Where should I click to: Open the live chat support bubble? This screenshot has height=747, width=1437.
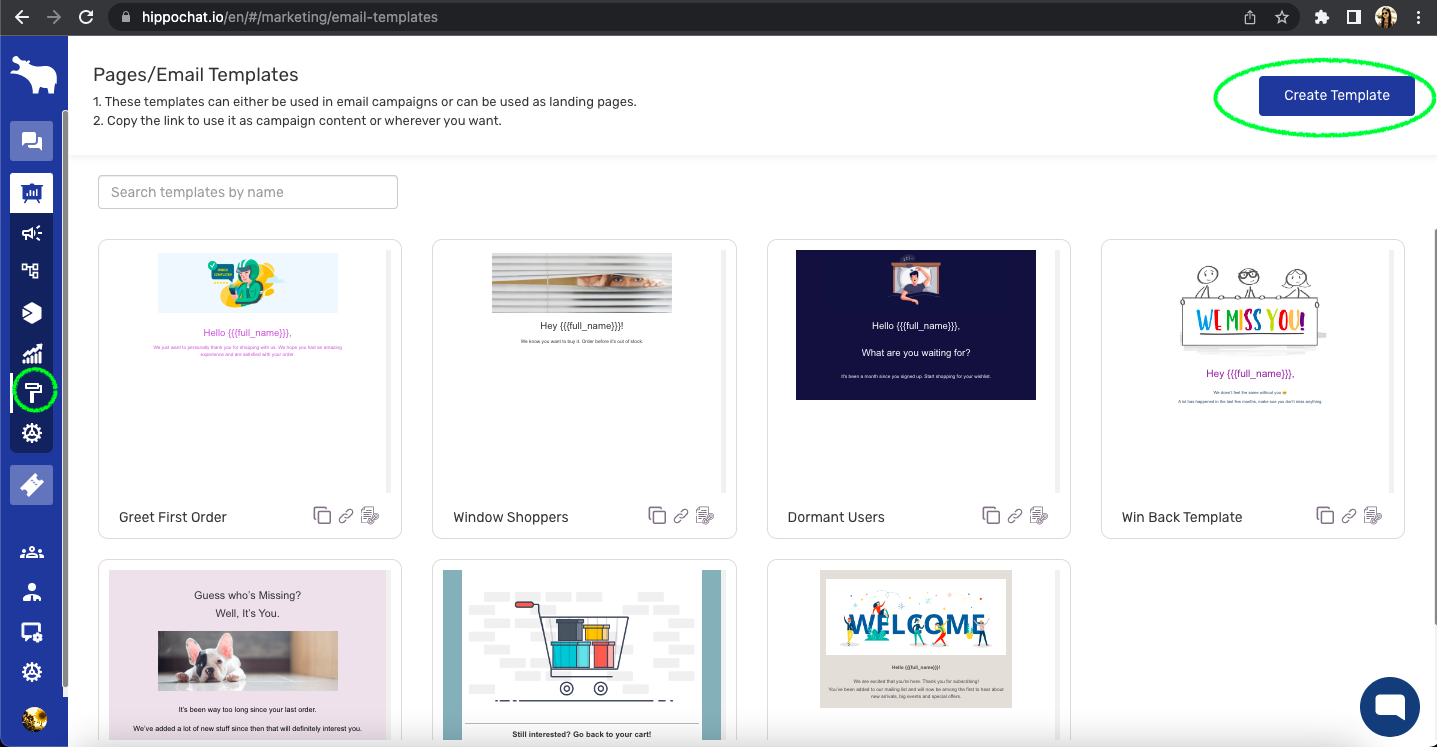point(1390,706)
